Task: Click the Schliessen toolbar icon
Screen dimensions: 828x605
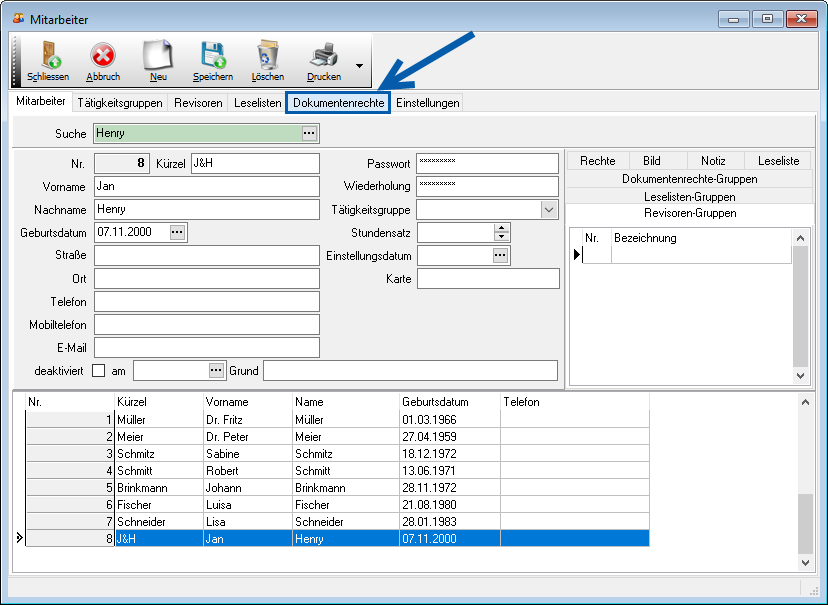Action: [x=47, y=60]
